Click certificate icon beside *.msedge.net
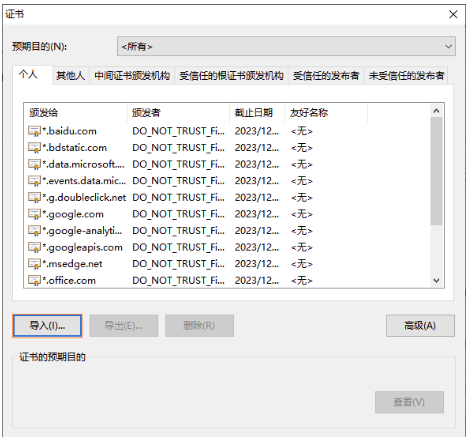The width and height of the screenshot is (468, 437). click(x=34, y=264)
